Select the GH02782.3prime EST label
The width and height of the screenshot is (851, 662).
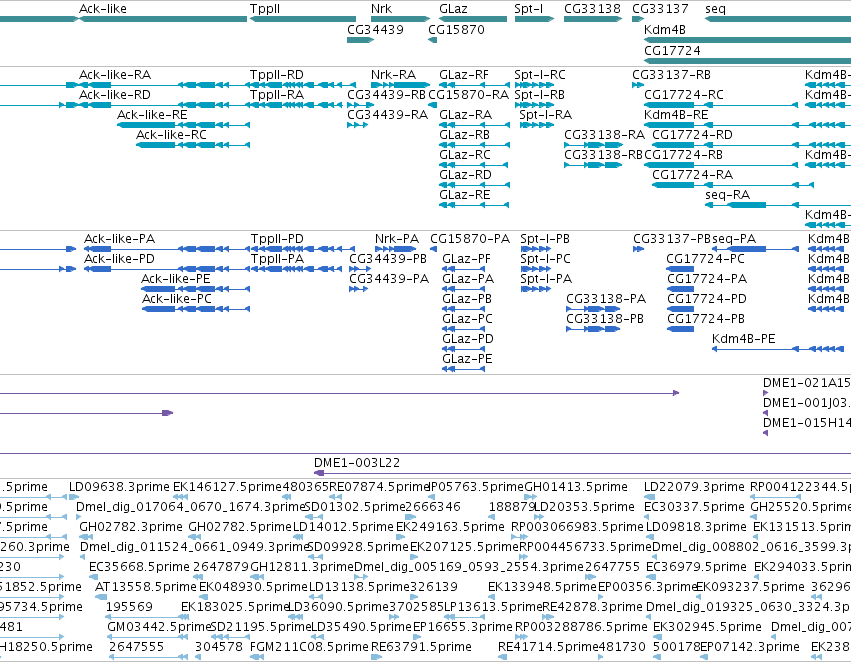[131, 527]
